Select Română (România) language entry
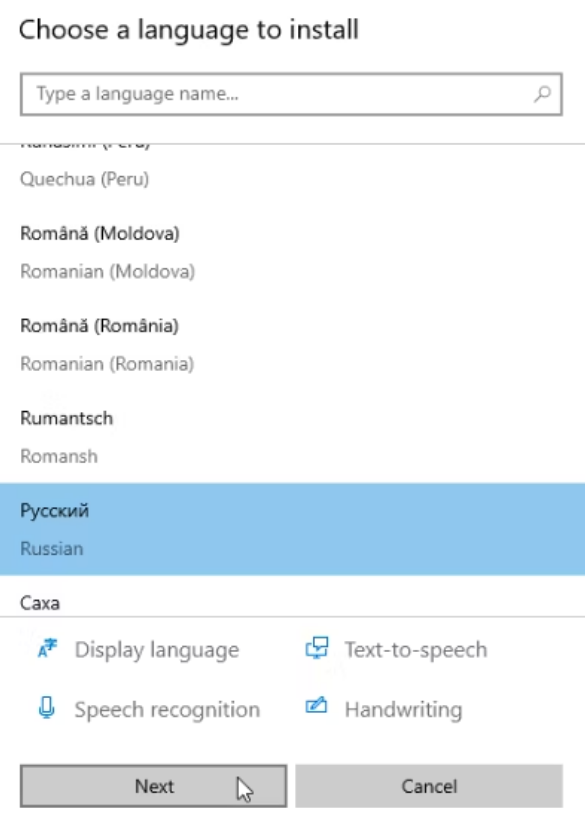The height and width of the screenshot is (823, 585). [292, 345]
